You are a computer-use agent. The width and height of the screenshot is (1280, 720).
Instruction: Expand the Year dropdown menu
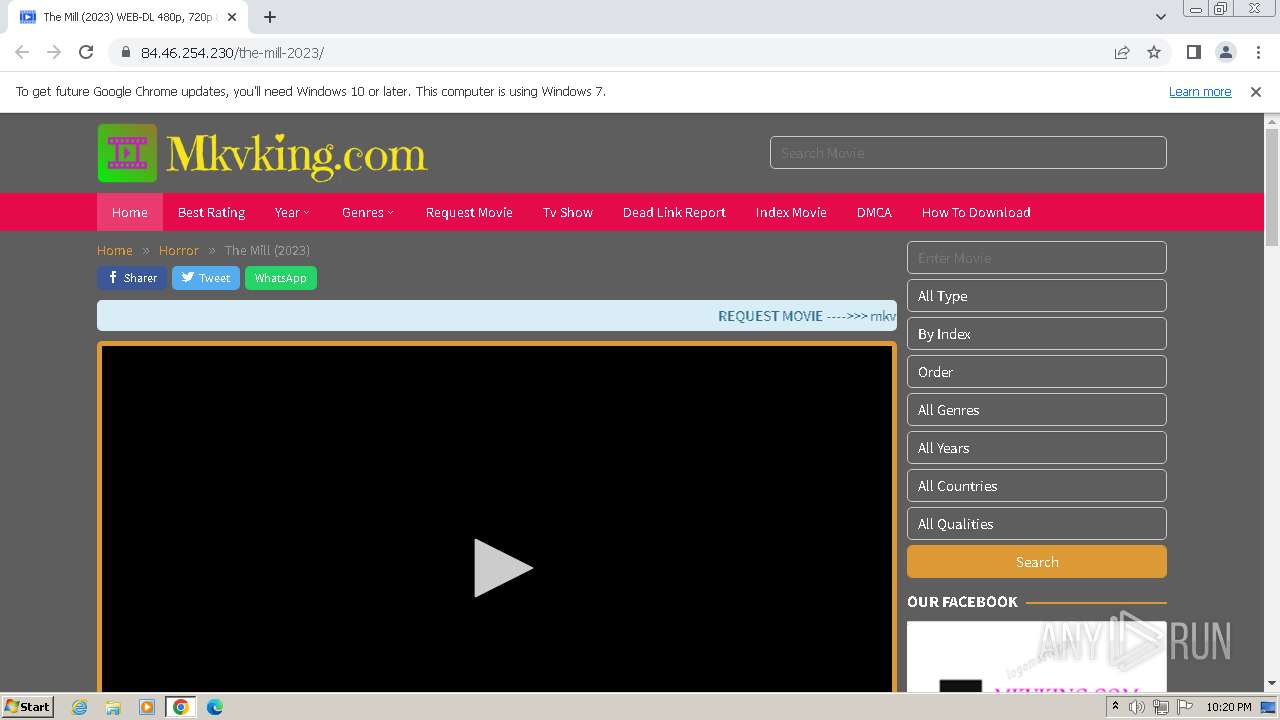[292, 212]
